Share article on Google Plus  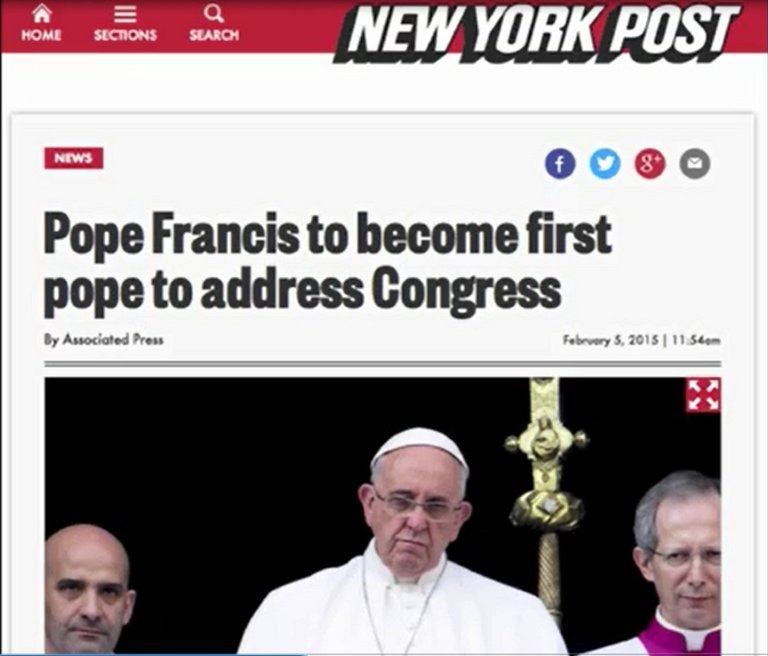650,164
